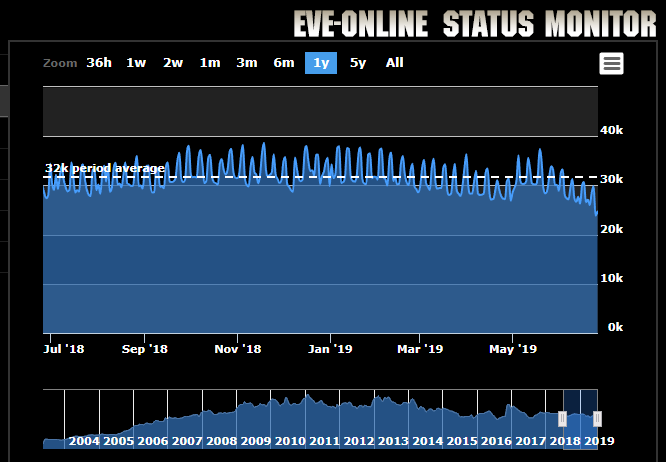Click the Jan '19 axis label

(x=330, y=349)
